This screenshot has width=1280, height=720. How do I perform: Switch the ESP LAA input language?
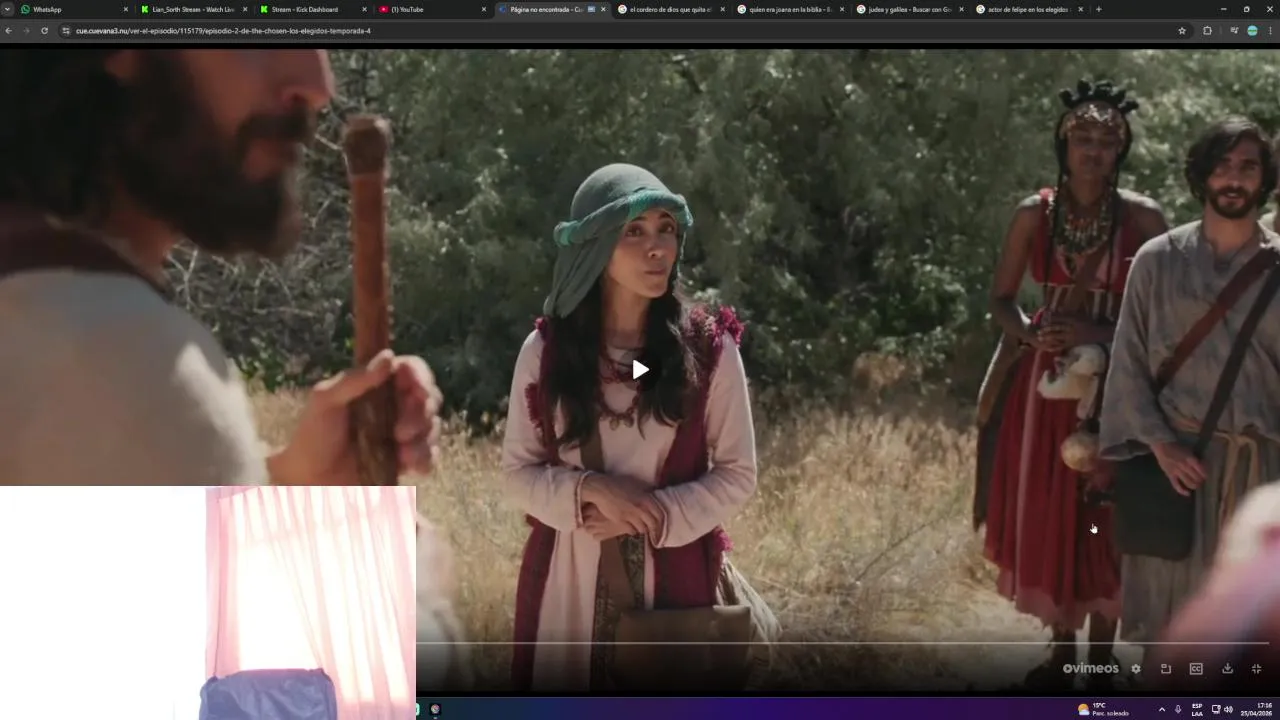(1197, 709)
